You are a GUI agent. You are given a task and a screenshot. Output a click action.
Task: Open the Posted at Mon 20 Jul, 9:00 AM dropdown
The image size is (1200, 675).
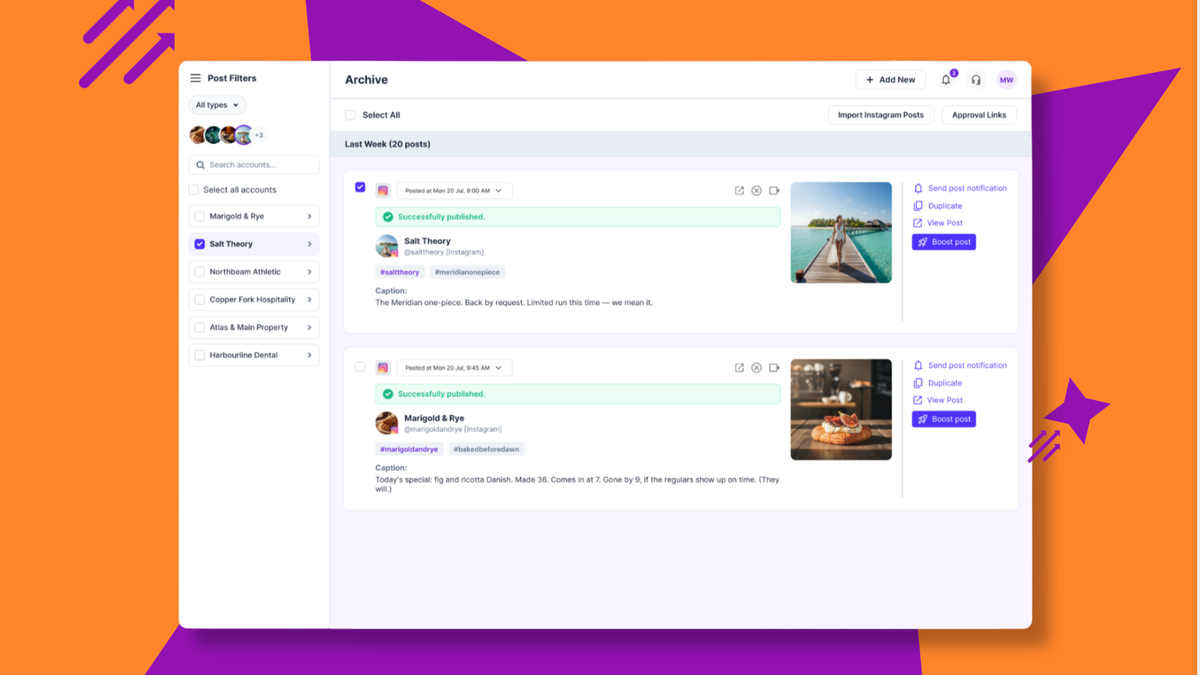tap(454, 190)
